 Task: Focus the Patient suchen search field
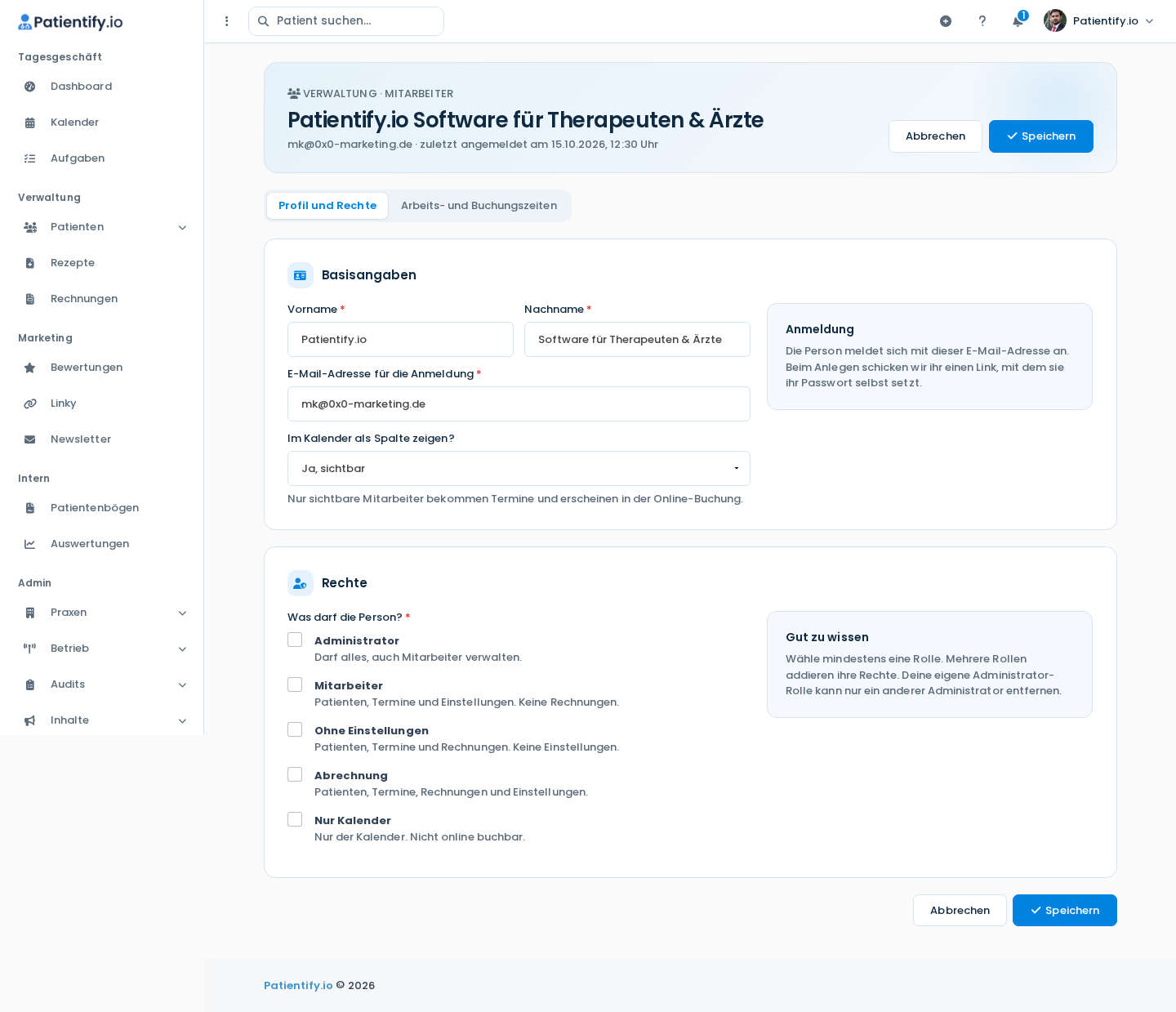tap(346, 21)
